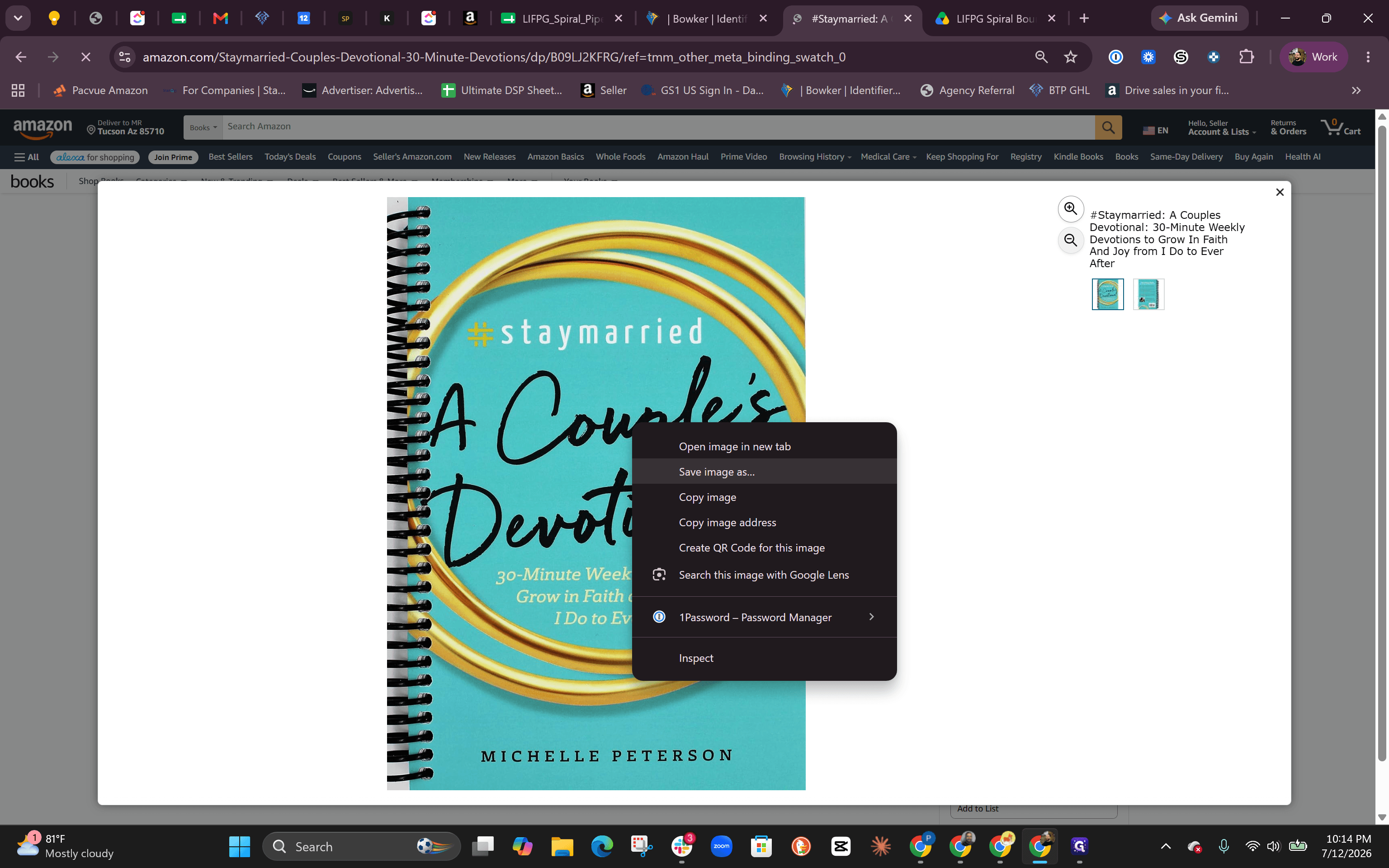Open the All hamburger menu

26,157
